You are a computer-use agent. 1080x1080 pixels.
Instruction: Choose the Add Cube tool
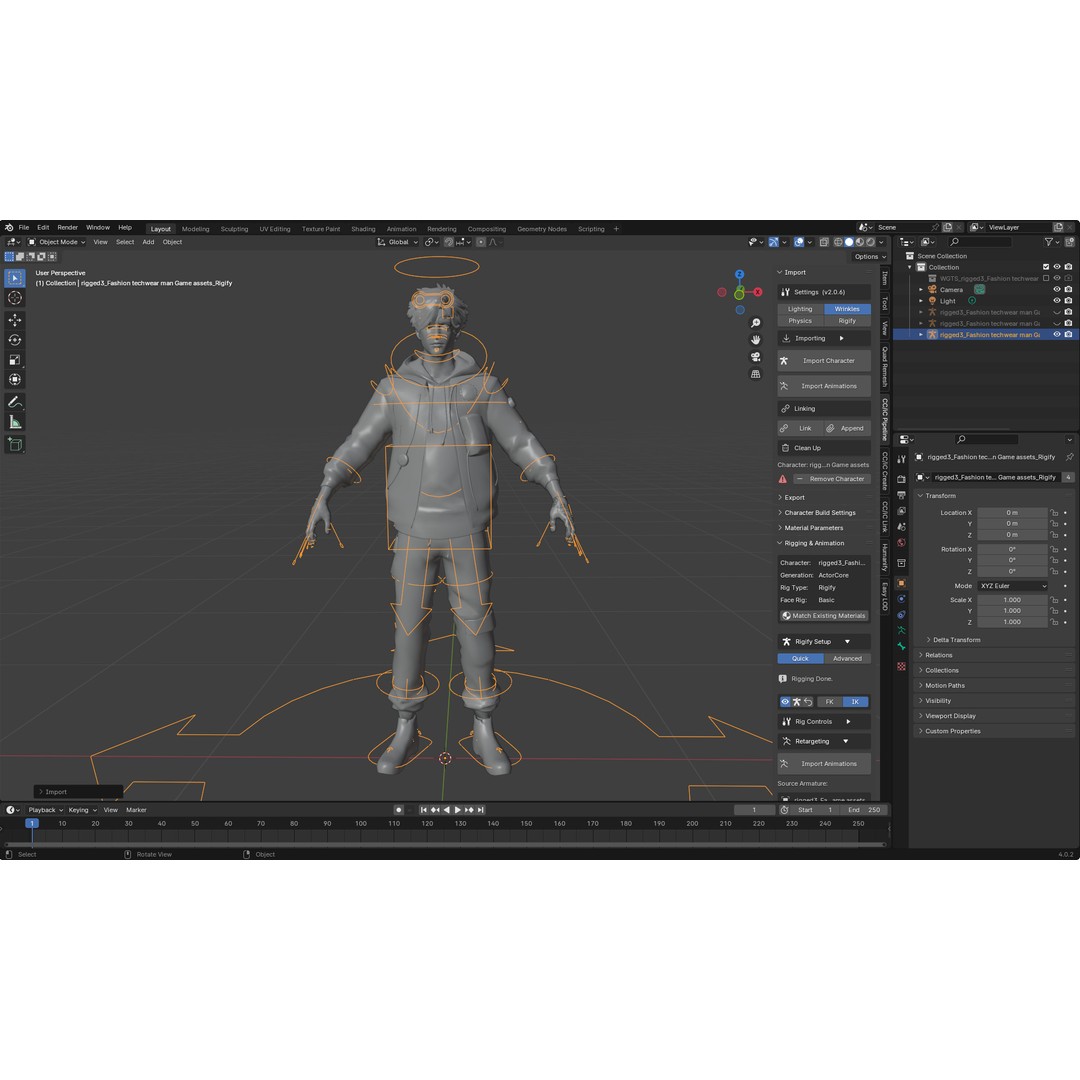pyautogui.click(x=15, y=444)
